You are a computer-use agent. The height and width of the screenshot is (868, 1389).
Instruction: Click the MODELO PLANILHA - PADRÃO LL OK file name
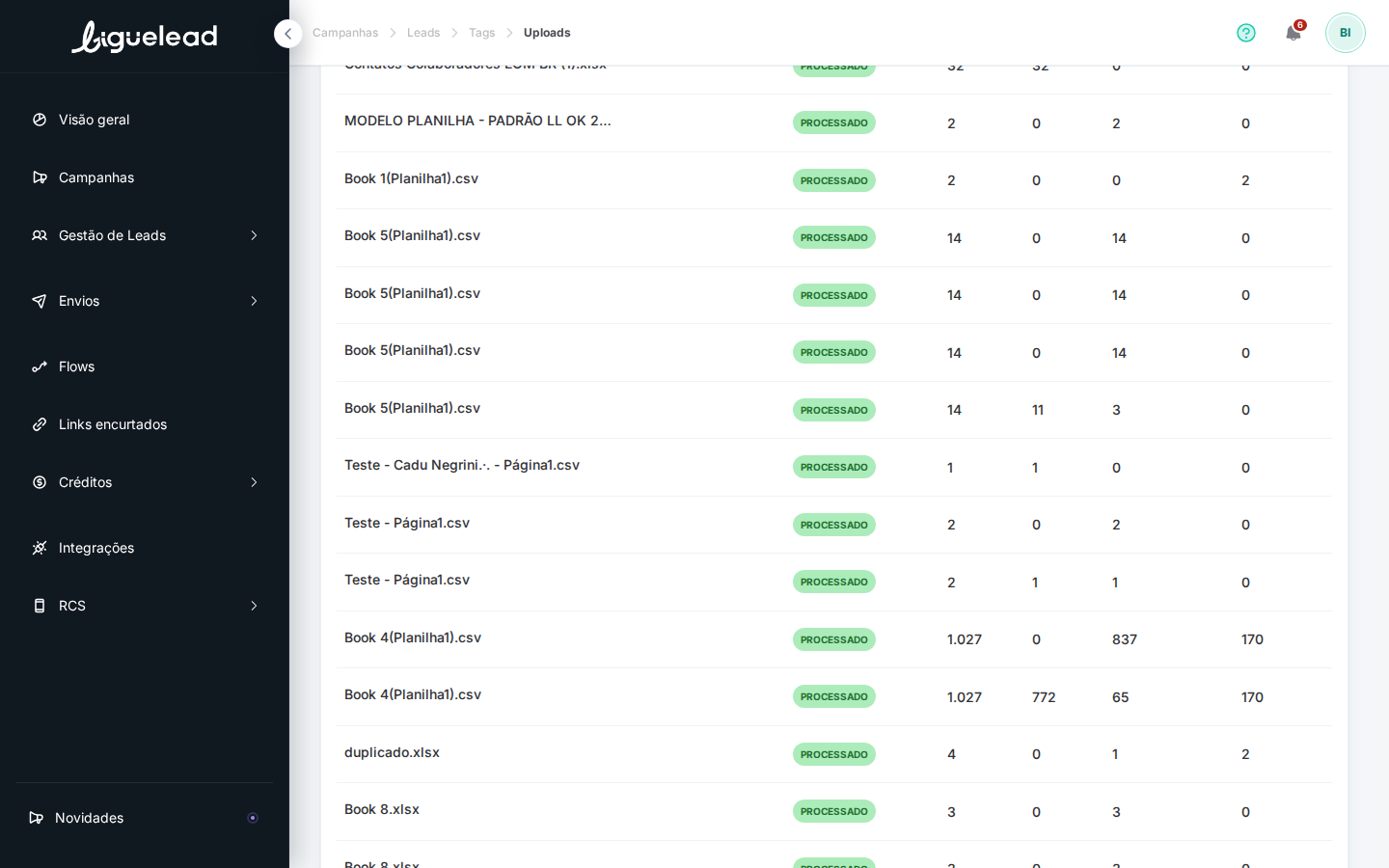tap(477, 121)
